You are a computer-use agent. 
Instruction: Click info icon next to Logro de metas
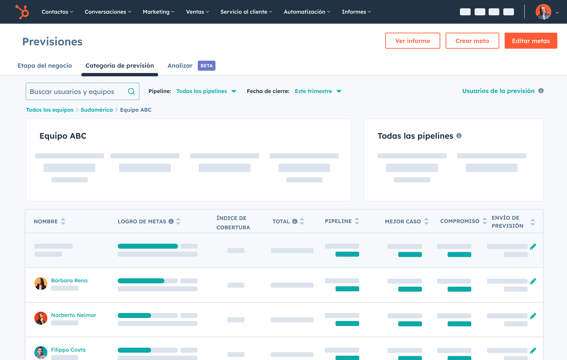(171, 221)
